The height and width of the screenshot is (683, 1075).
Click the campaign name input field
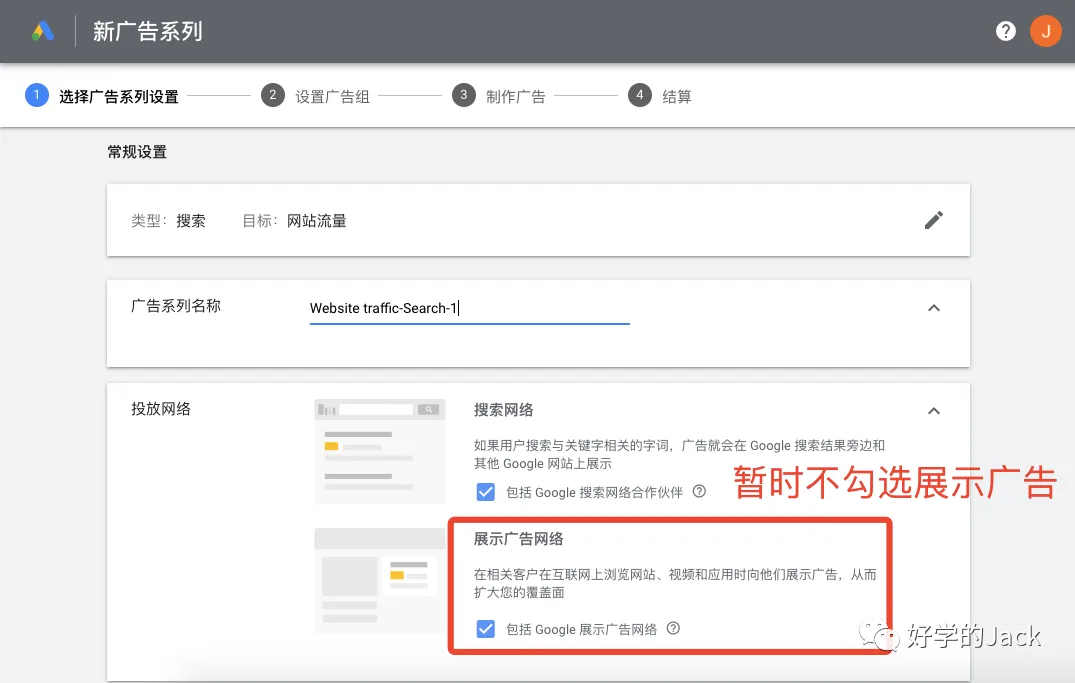[x=470, y=309]
